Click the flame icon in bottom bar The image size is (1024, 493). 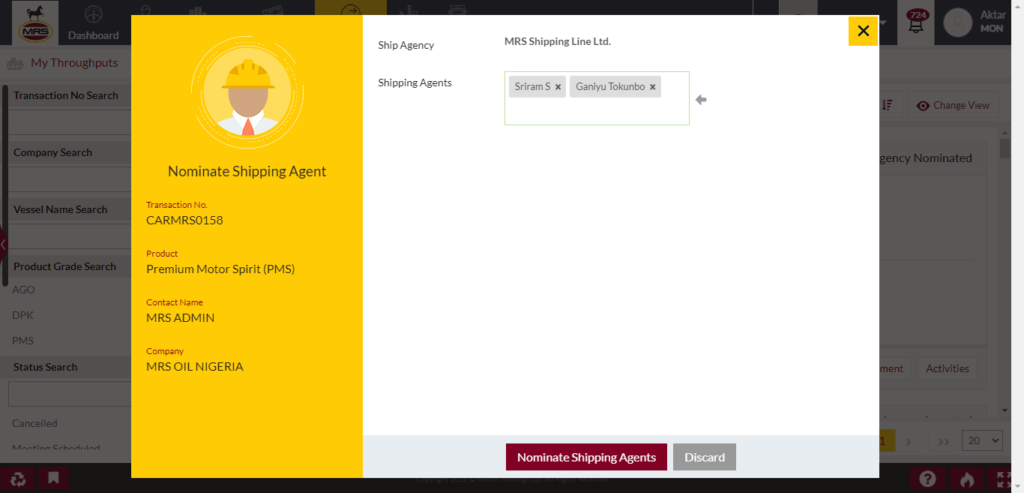(967, 479)
